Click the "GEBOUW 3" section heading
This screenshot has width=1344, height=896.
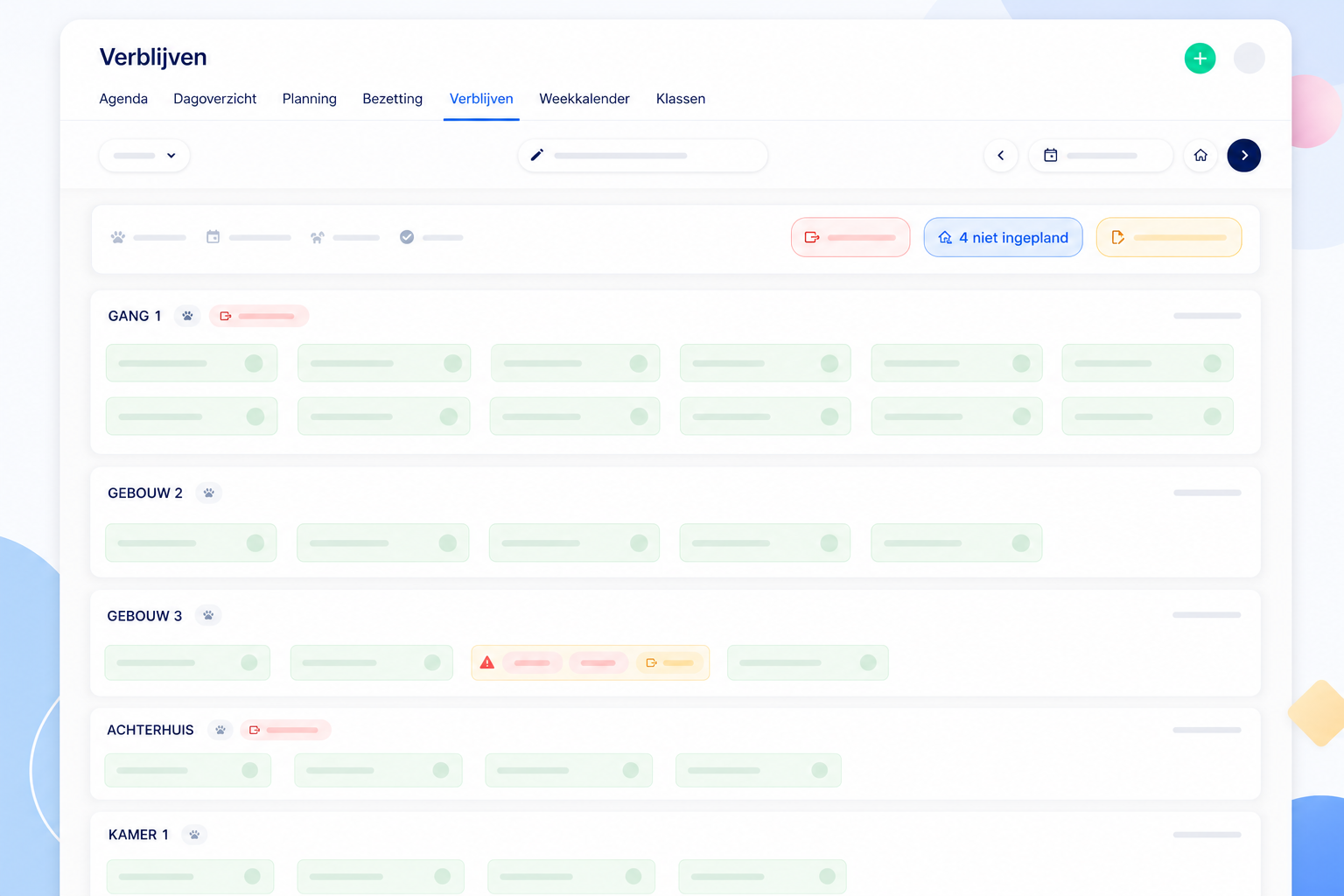click(144, 616)
